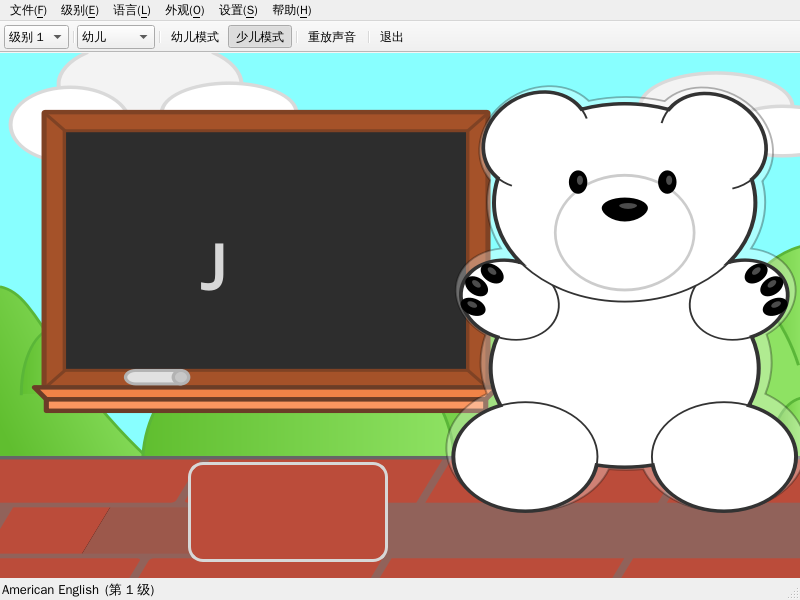Click the teddy bear's left foot
This screenshot has width=800, height=600.
tap(525, 456)
